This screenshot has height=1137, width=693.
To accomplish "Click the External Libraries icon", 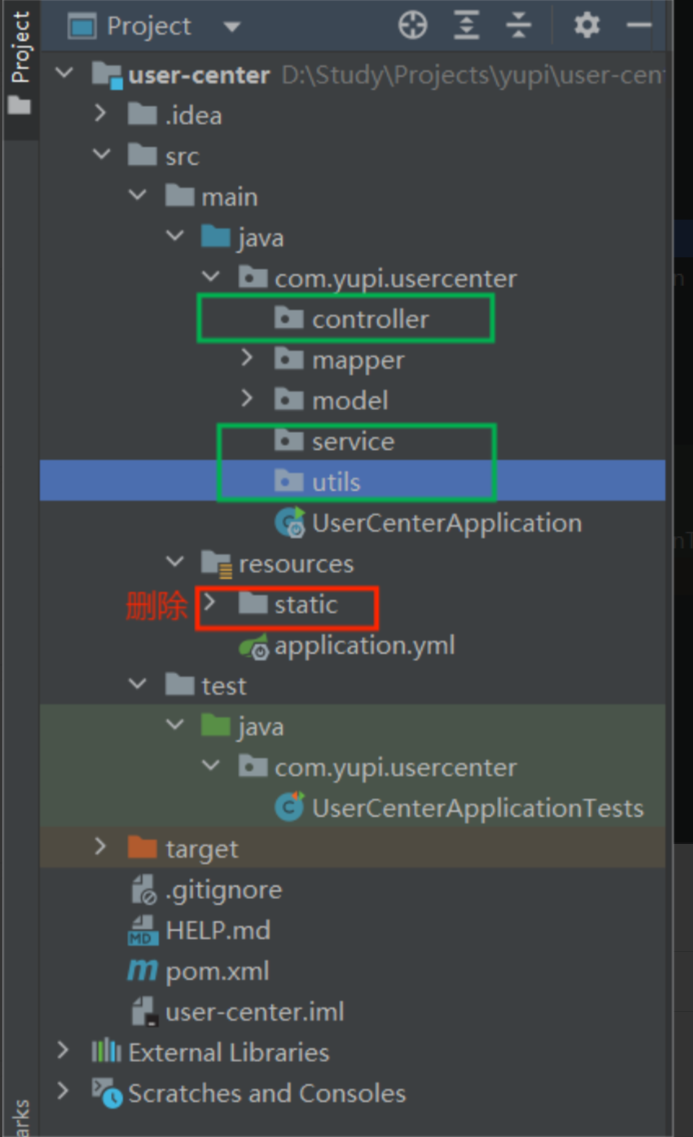I will (x=106, y=1052).
